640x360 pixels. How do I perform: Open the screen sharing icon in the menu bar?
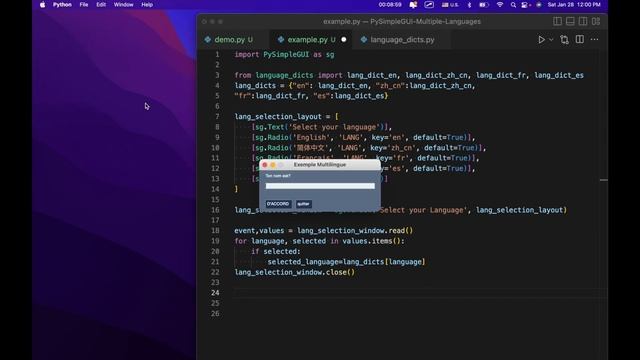click(429, 5)
